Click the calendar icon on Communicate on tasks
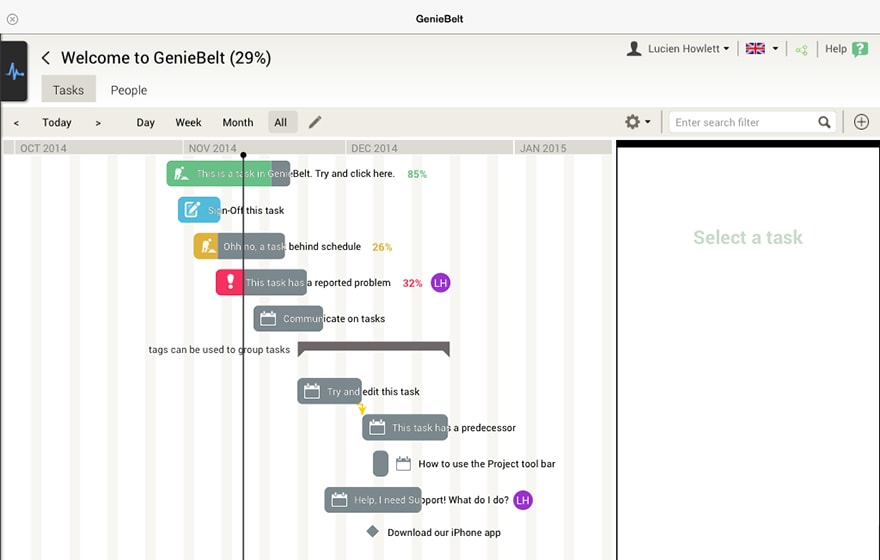 point(268,319)
